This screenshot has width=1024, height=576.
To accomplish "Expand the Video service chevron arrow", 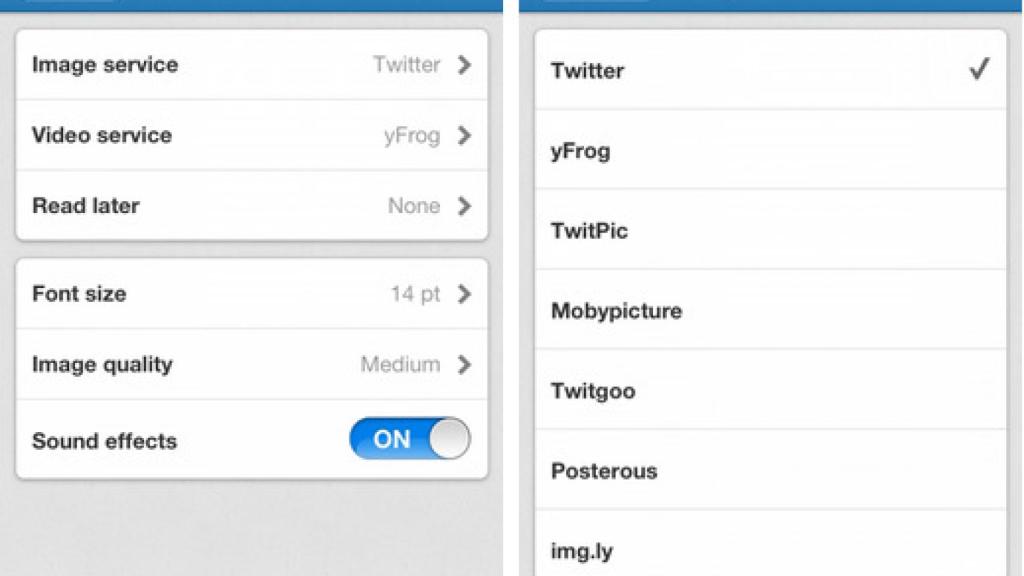I will click(x=464, y=136).
